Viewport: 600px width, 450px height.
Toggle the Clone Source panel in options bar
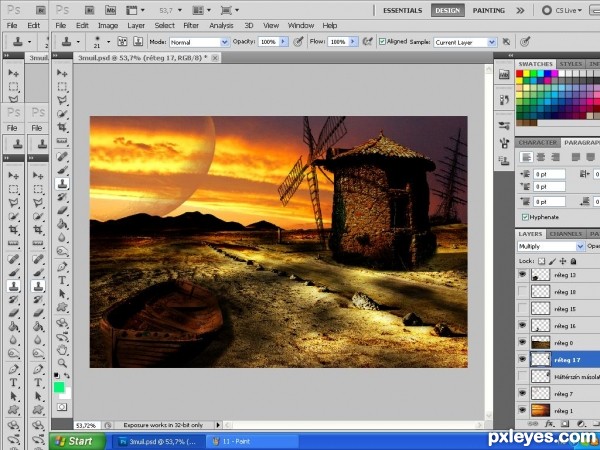tap(138, 41)
